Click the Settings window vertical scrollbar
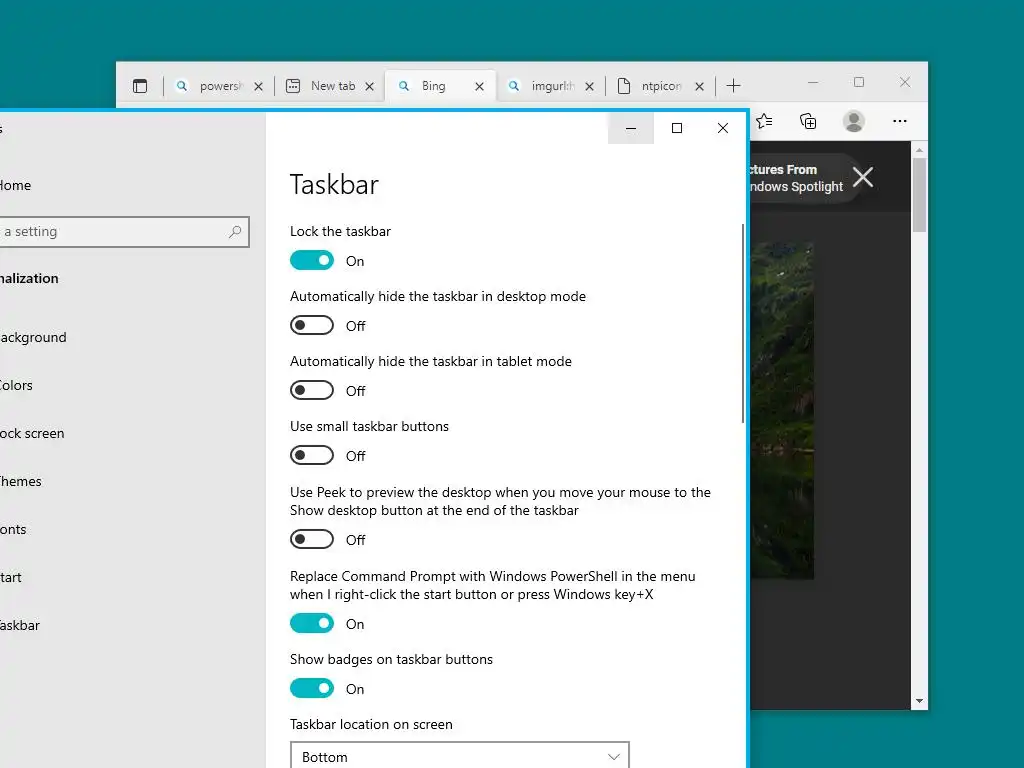1024x768 pixels. (x=743, y=323)
